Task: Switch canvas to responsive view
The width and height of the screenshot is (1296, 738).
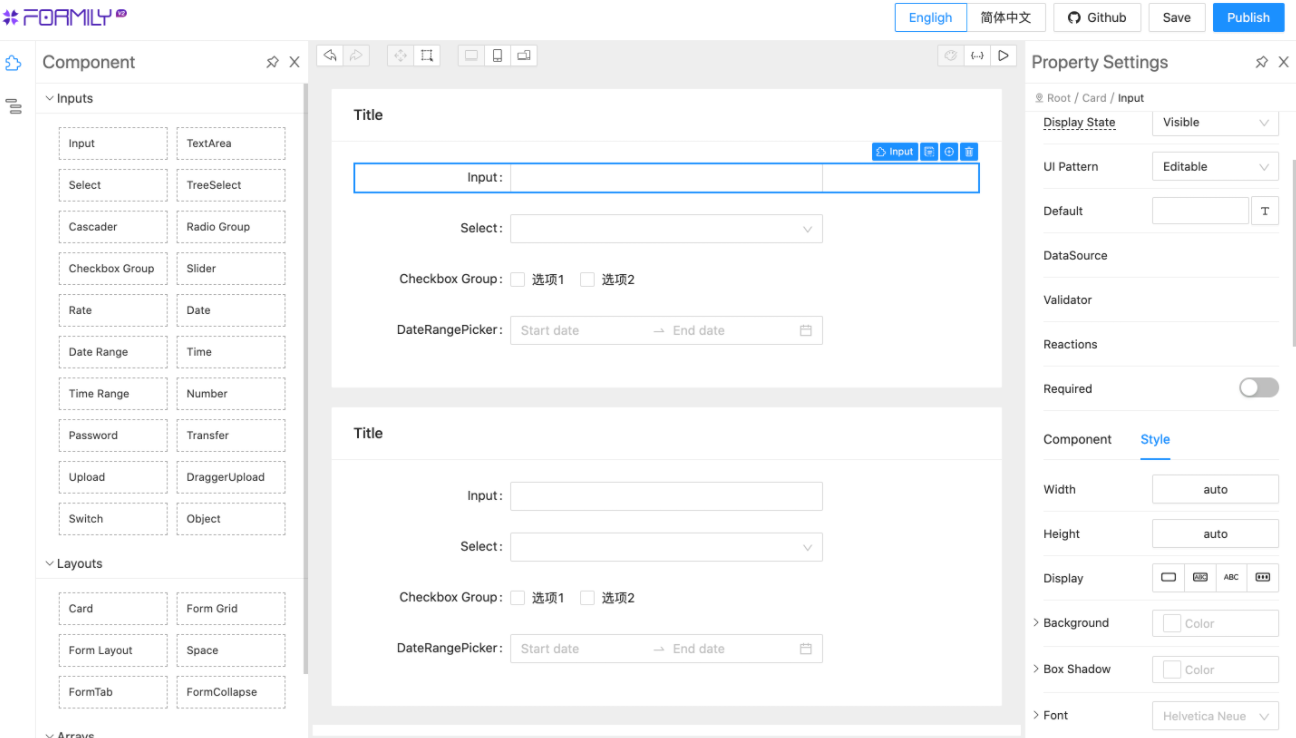Action: (x=523, y=55)
